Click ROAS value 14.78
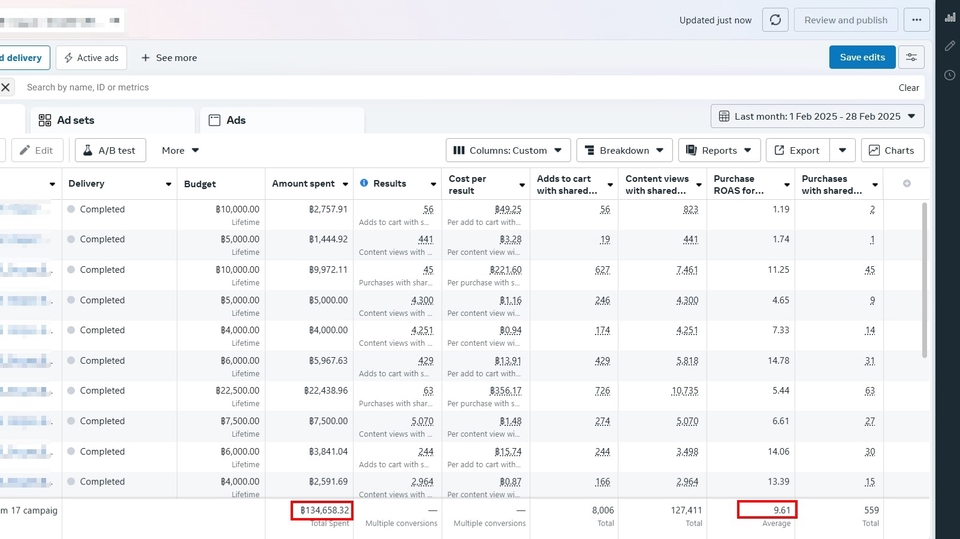Screen dimensions: 960x539 (x=778, y=361)
